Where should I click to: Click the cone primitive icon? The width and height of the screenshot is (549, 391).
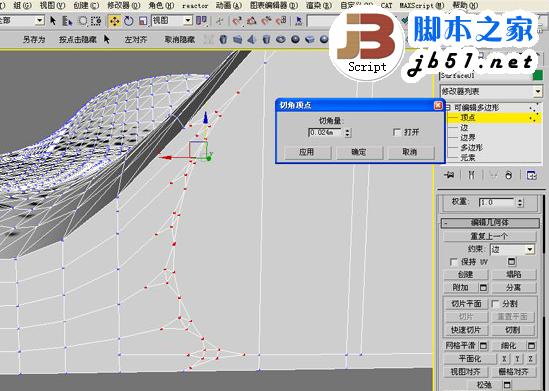pyautogui.click(x=252, y=39)
